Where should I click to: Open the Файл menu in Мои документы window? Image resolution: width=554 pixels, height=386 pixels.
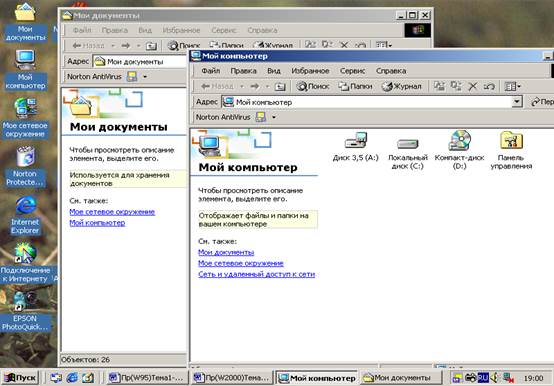(82, 30)
